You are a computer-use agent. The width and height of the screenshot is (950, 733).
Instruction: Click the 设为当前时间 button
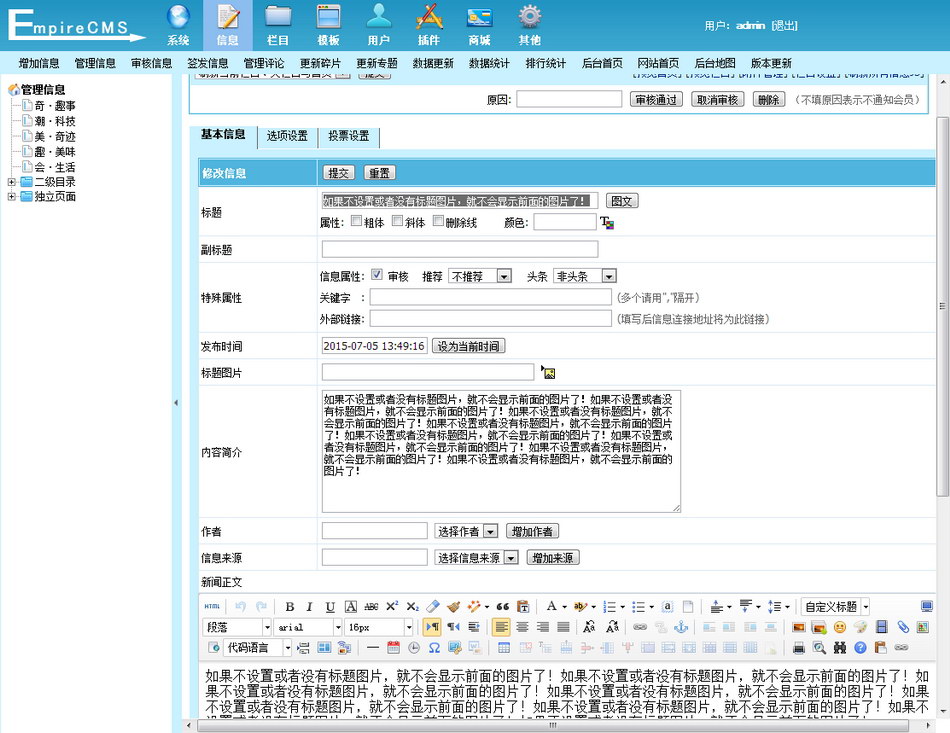click(468, 346)
